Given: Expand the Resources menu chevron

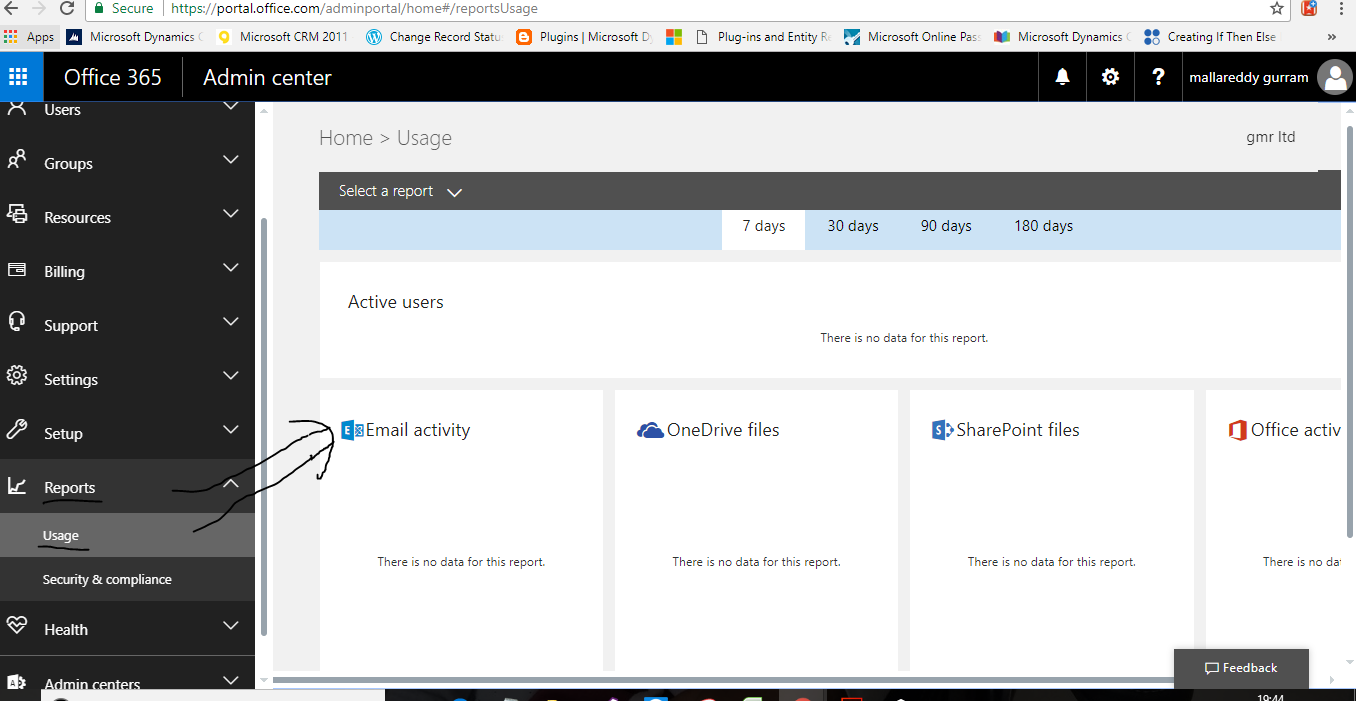Looking at the screenshot, I should tap(231, 214).
